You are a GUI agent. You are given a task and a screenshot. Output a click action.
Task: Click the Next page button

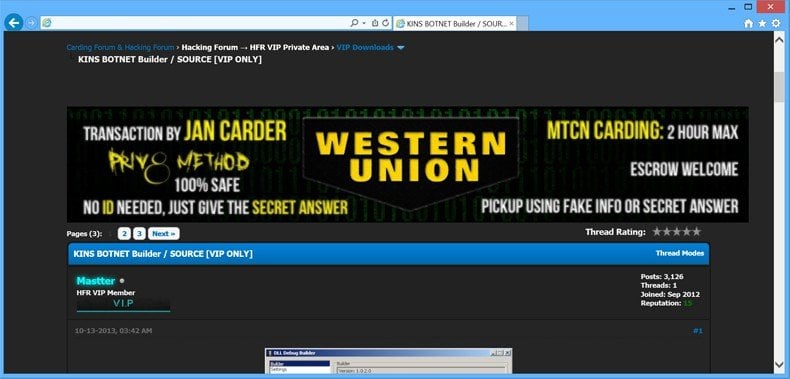[x=164, y=234]
